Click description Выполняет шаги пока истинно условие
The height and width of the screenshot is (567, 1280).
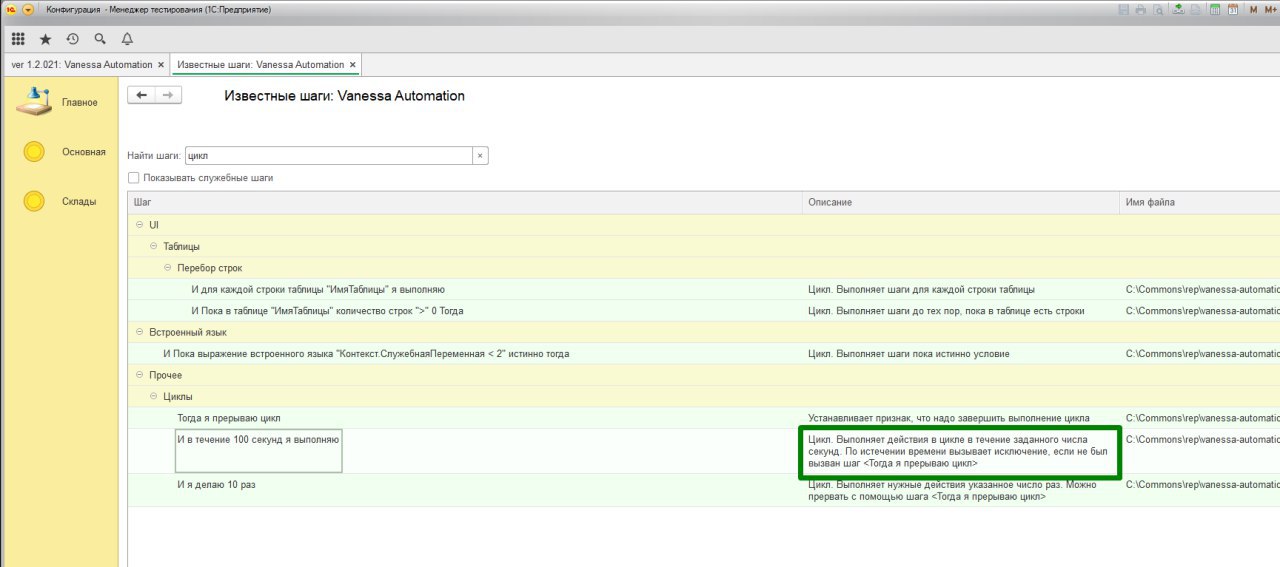908,354
